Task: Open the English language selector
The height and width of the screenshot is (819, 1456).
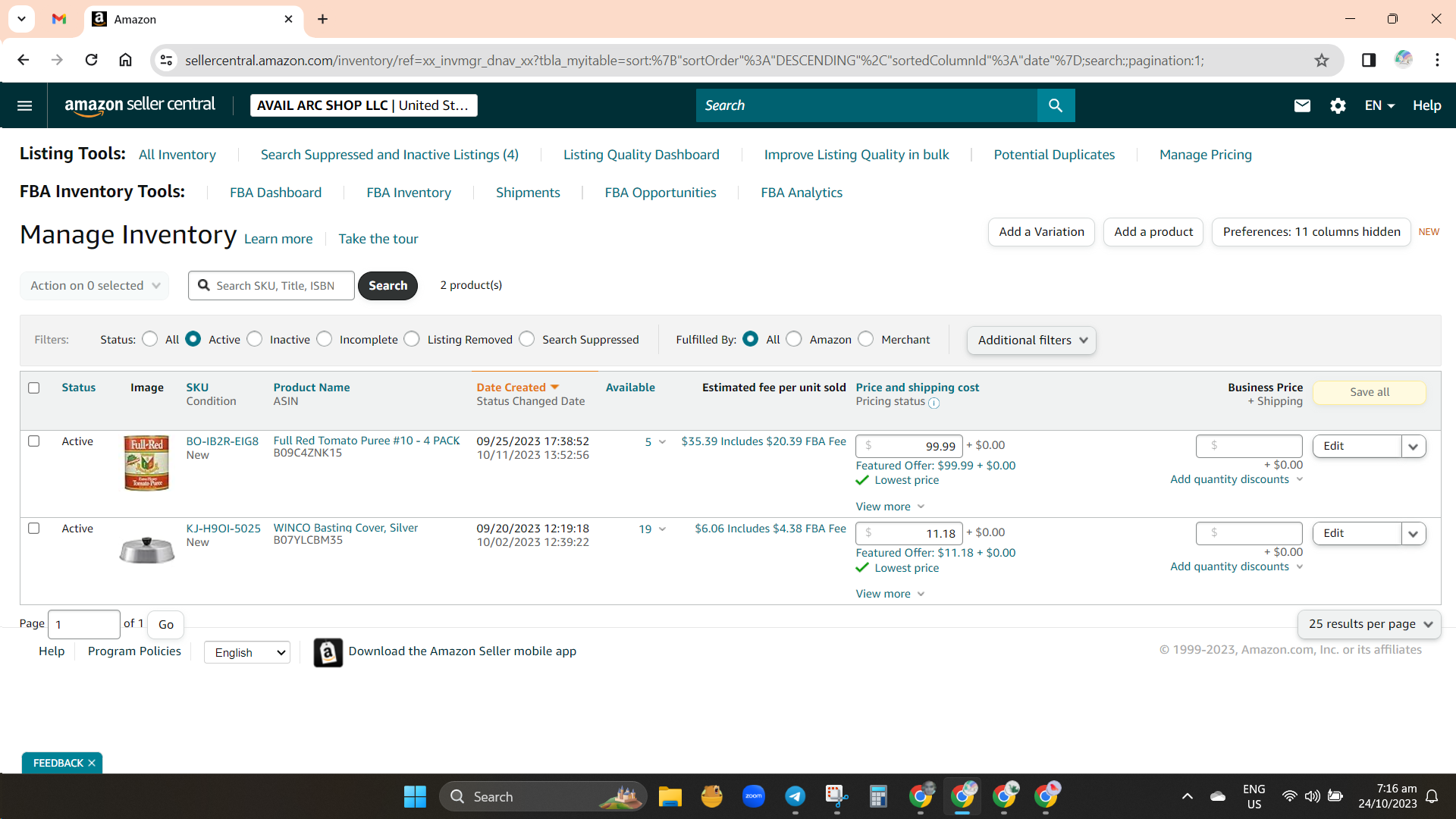Action: 247,652
